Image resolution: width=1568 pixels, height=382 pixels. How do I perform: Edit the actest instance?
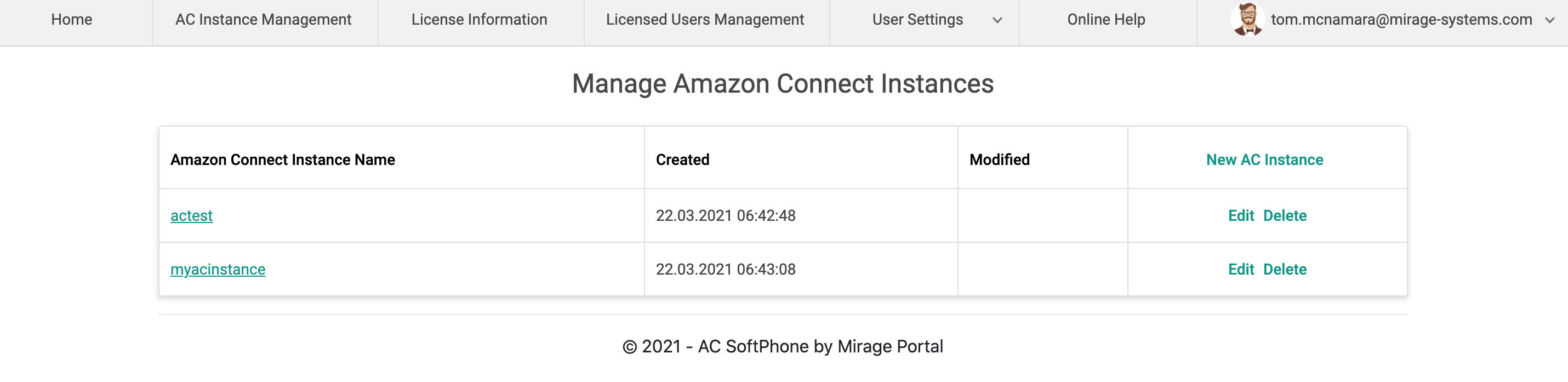point(1240,215)
